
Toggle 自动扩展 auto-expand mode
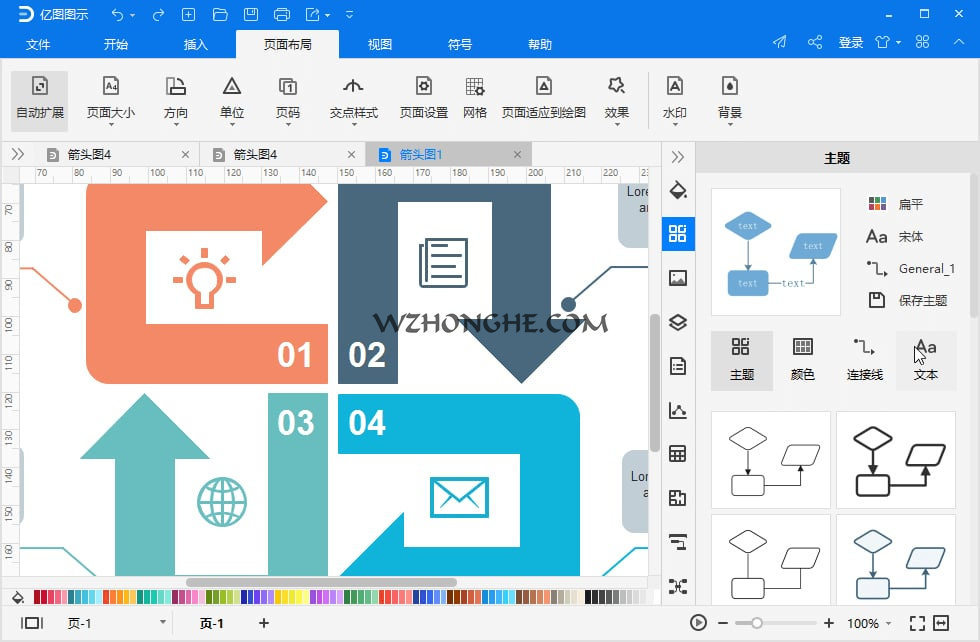[x=39, y=100]
